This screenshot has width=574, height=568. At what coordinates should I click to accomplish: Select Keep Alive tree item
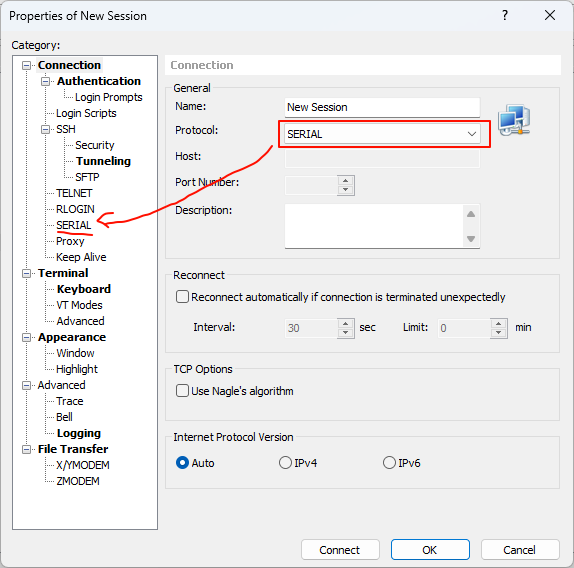81,257
